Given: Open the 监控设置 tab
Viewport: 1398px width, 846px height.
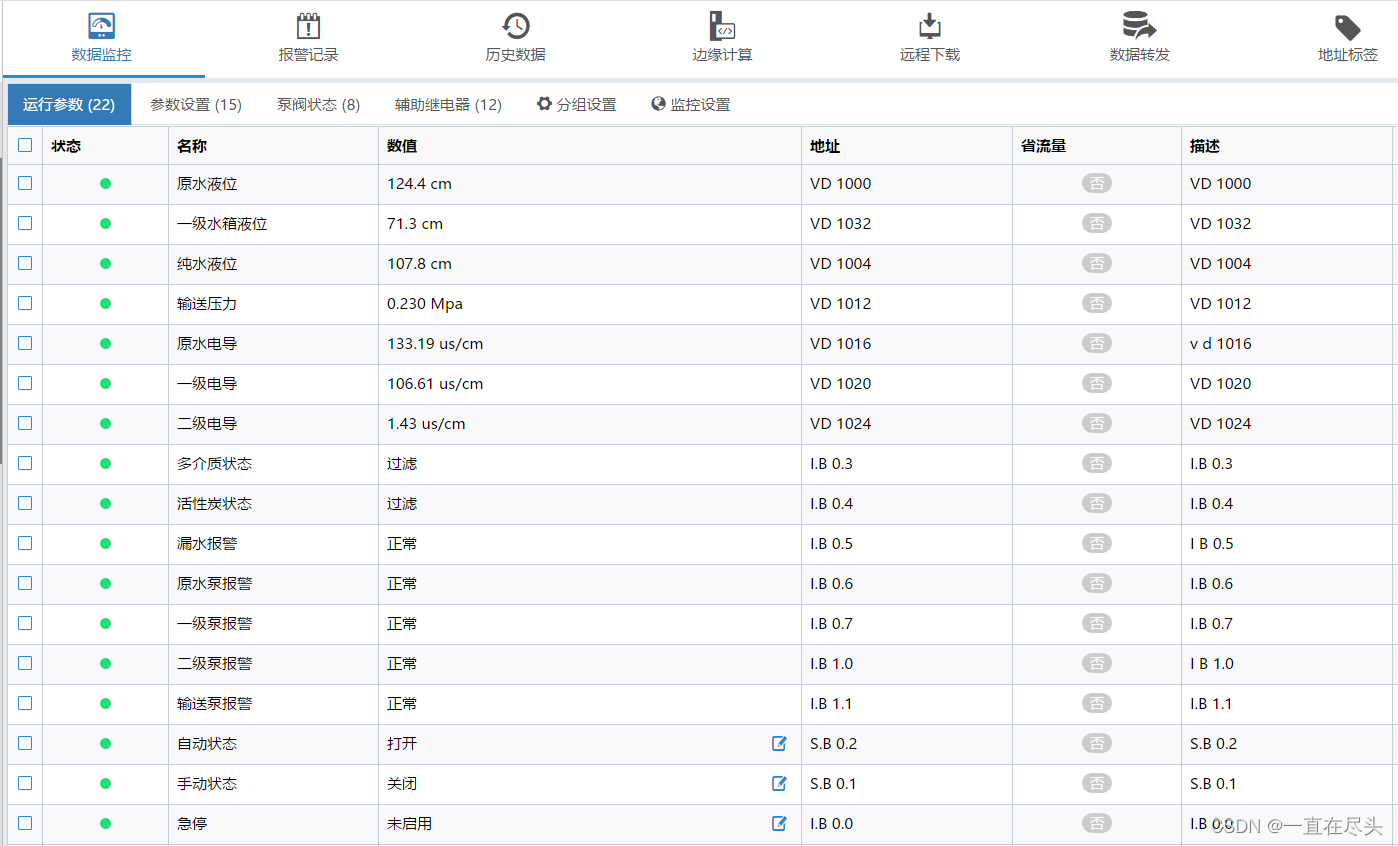Looking at the screenshot, I should coord(691,104).
